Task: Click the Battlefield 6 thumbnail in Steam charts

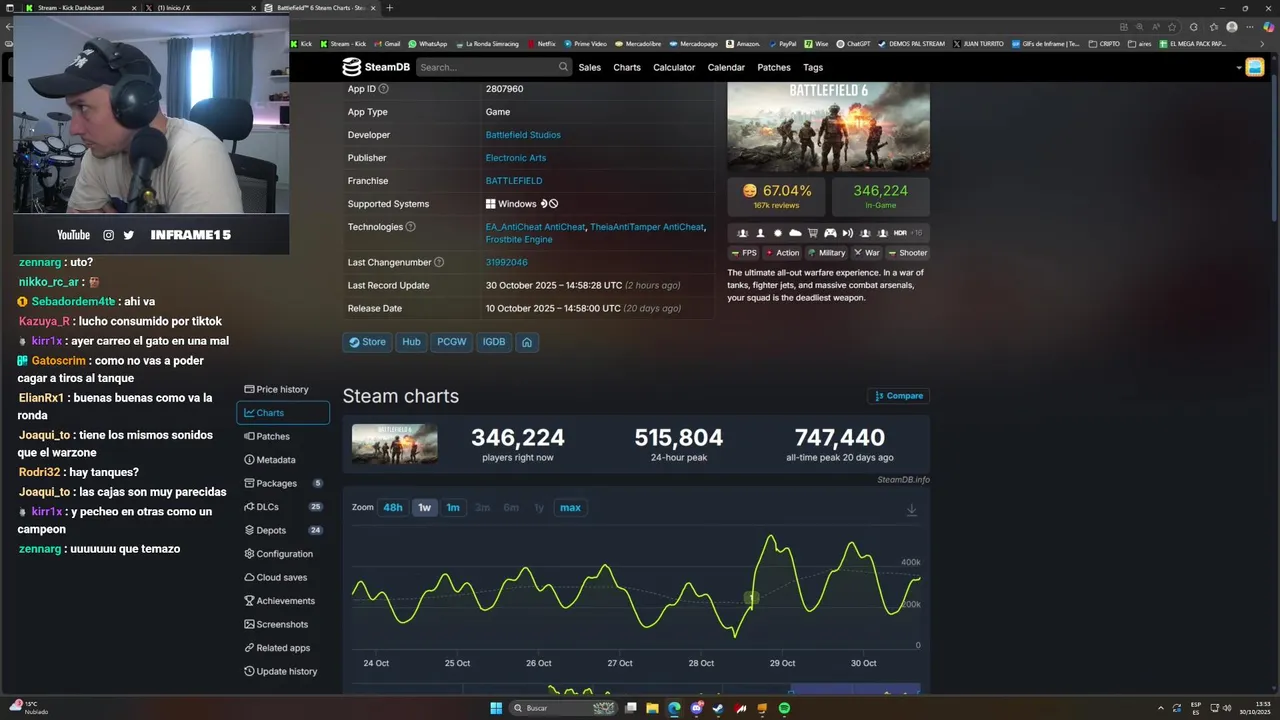Action: (x=394, y=444)
